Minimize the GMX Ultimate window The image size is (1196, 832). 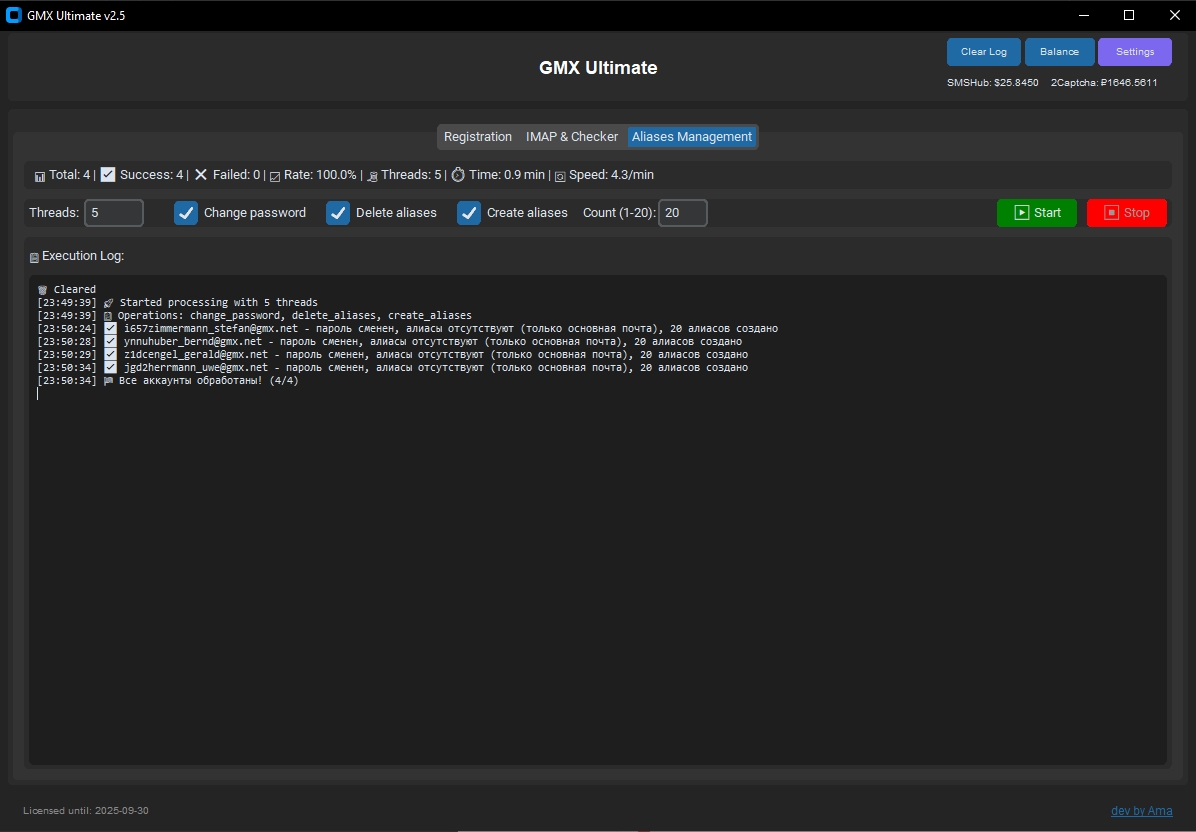pos(1084,15)
